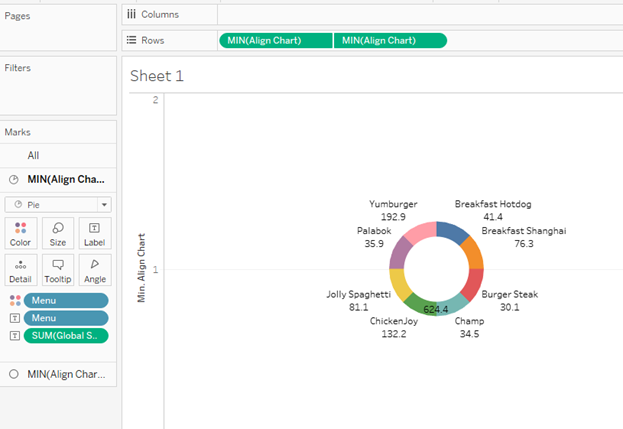Click the blue Breakfast Hotdog pie slice
623x429 pixels.
(x=451, y=231)
